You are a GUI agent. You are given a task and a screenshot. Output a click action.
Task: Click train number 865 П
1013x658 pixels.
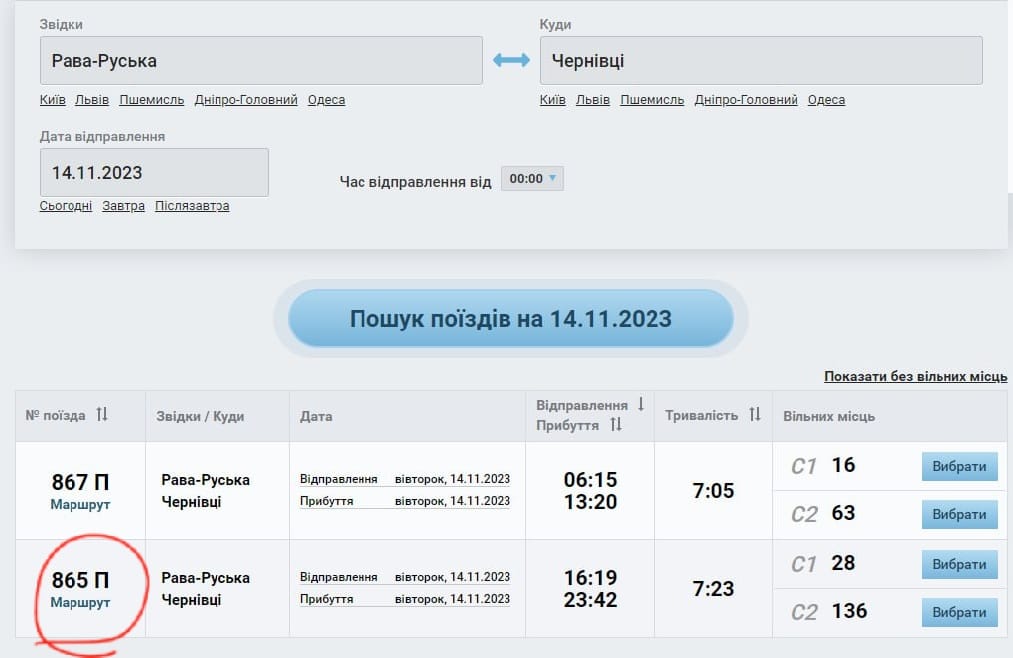(80, 580)
